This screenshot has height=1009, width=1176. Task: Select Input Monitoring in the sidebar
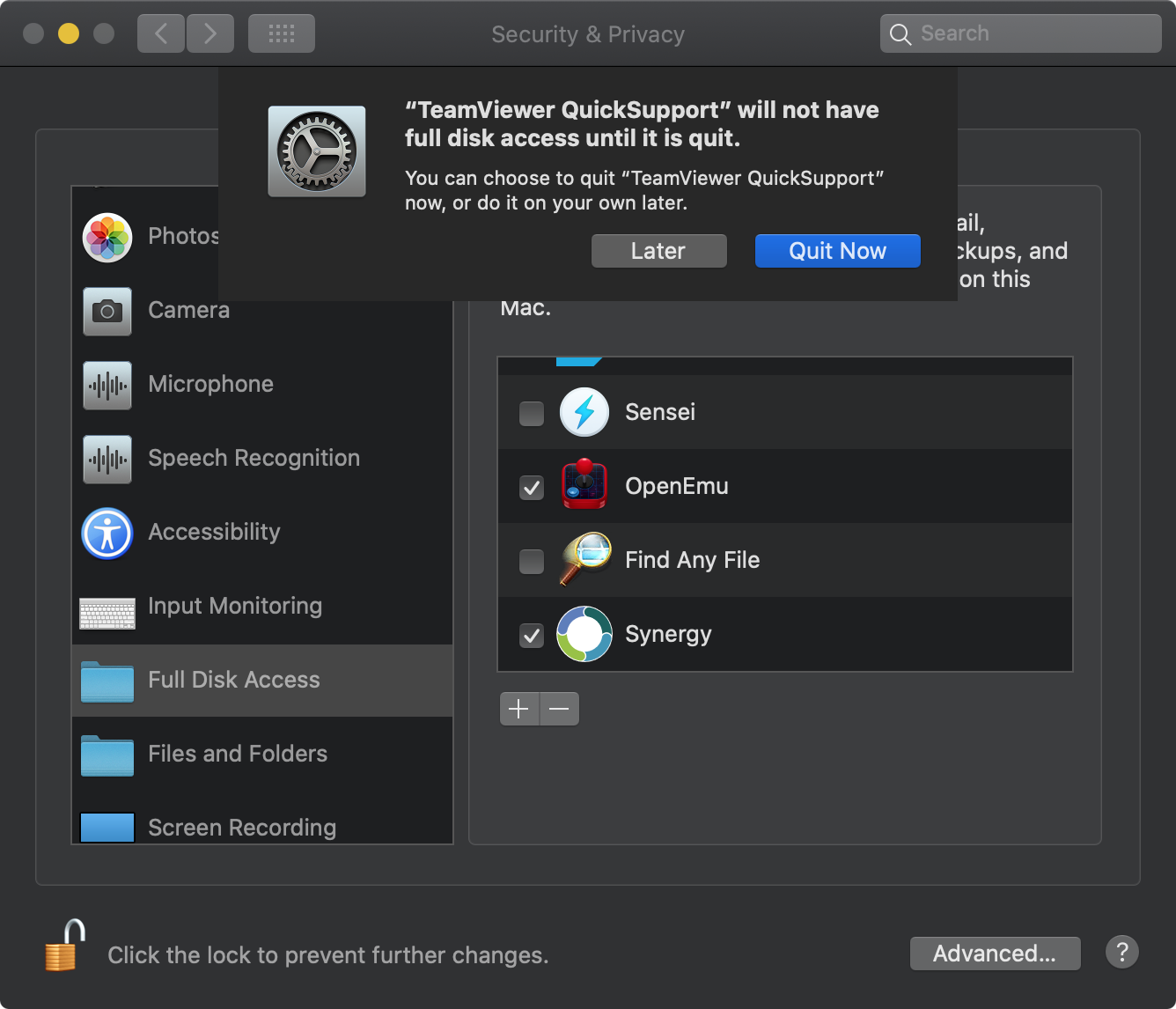[262, 608]
